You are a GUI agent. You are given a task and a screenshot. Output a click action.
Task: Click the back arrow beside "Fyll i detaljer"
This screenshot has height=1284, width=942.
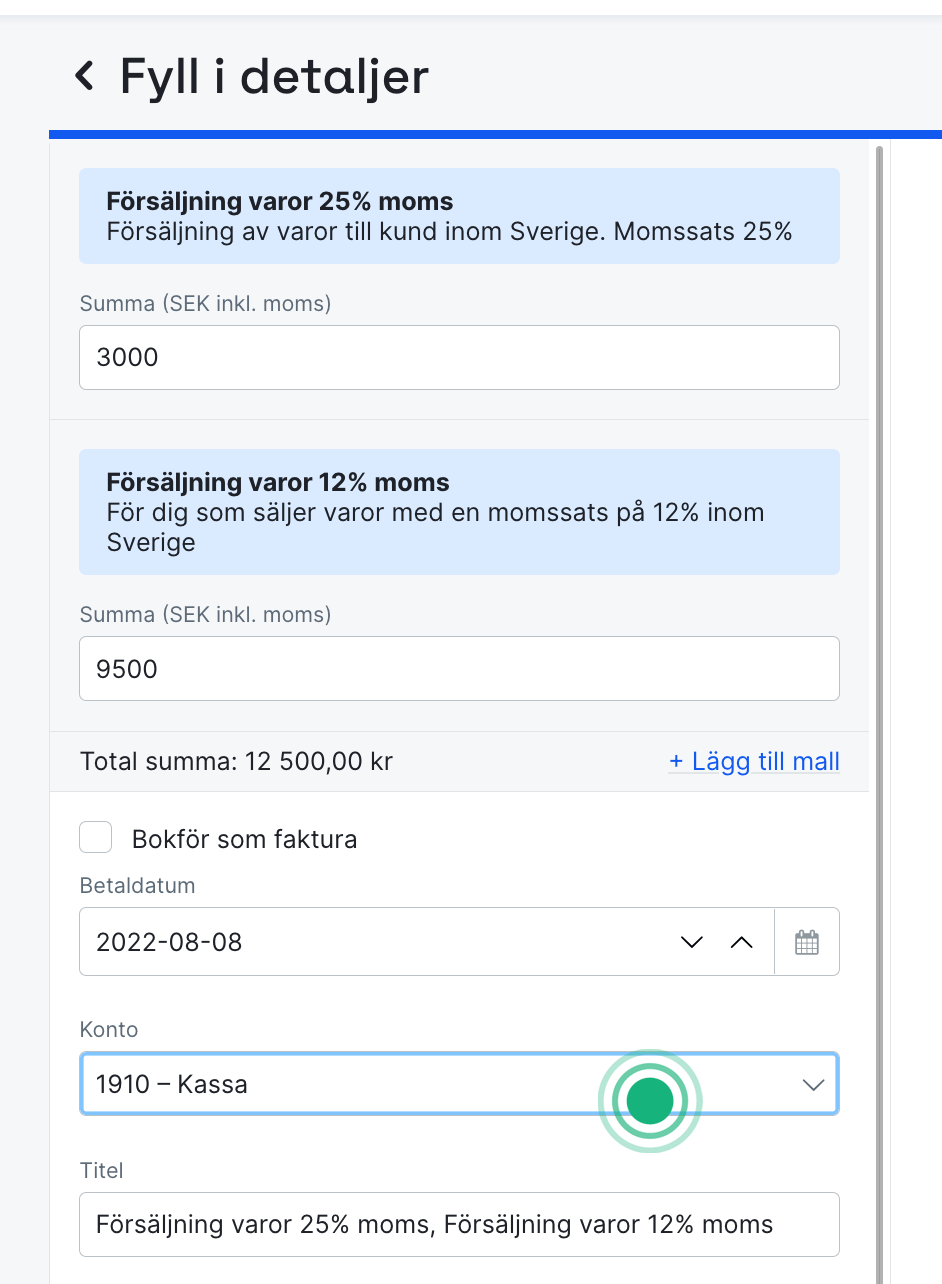85,77
